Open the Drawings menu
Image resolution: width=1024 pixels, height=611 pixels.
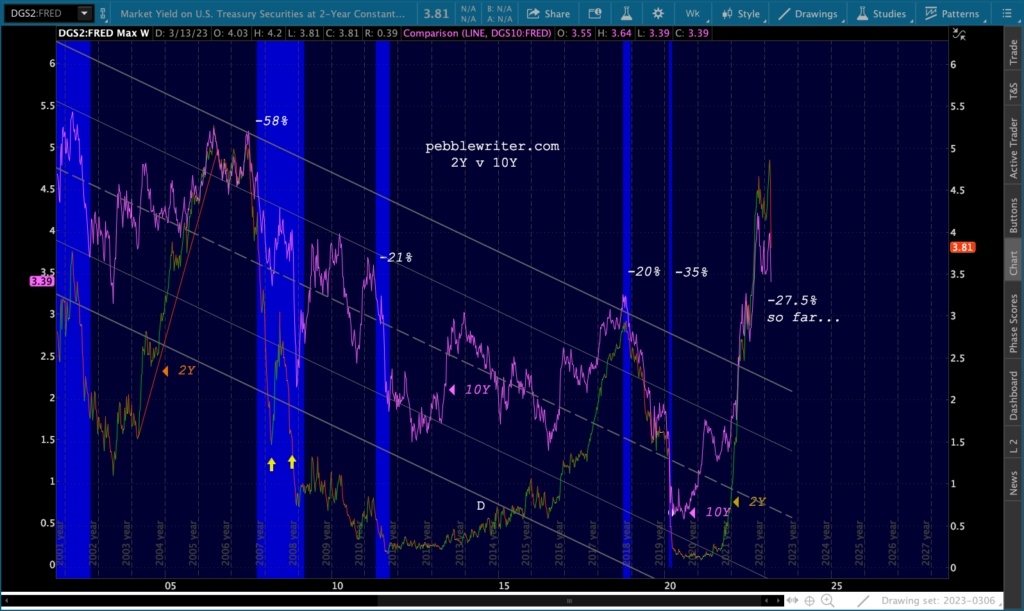(808, 13)
